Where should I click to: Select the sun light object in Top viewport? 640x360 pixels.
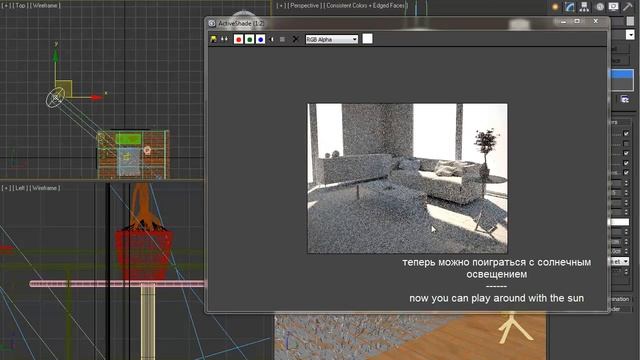[55, 98]
